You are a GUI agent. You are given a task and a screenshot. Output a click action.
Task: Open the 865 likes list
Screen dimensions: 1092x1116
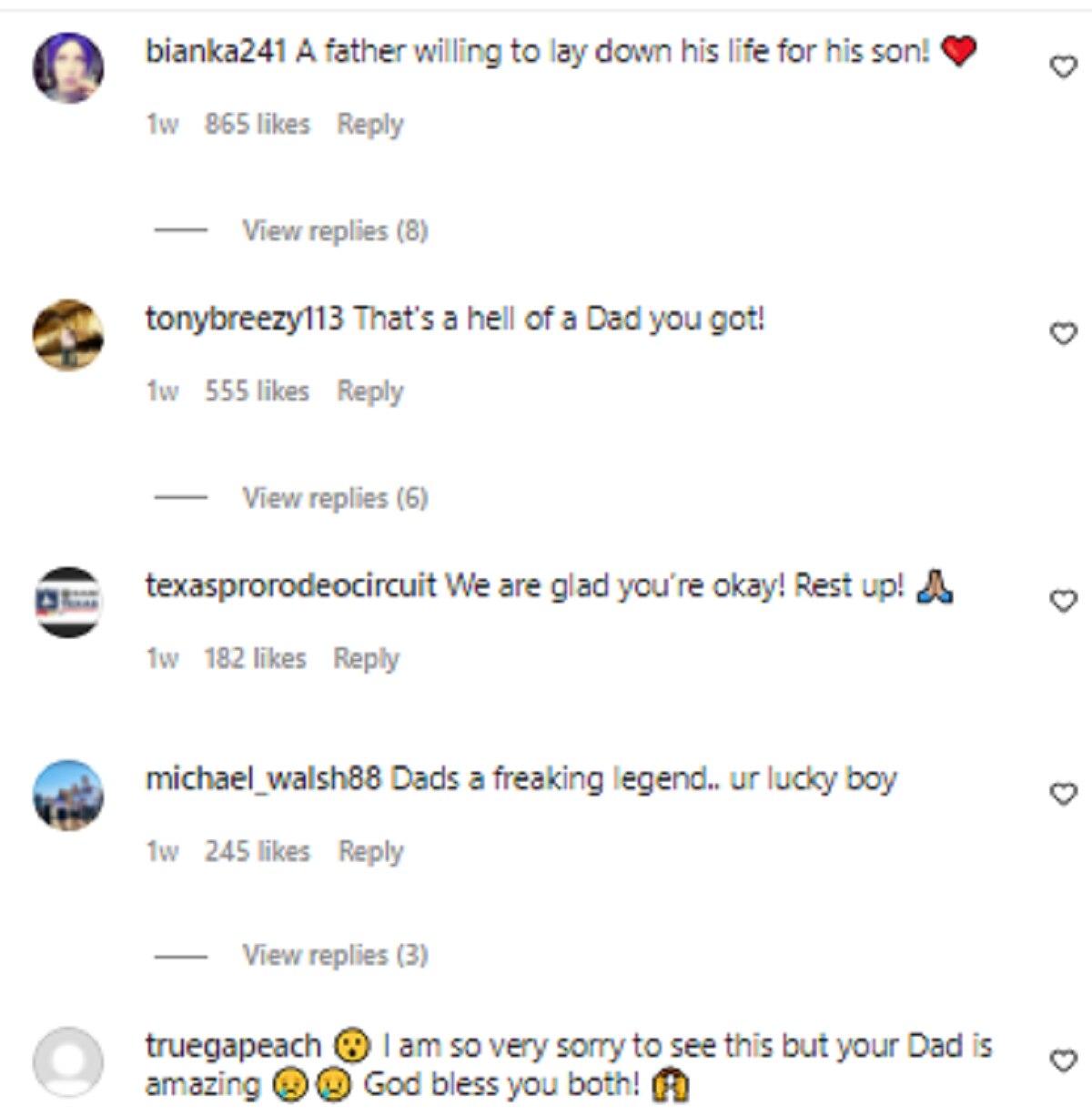point(257,124)
